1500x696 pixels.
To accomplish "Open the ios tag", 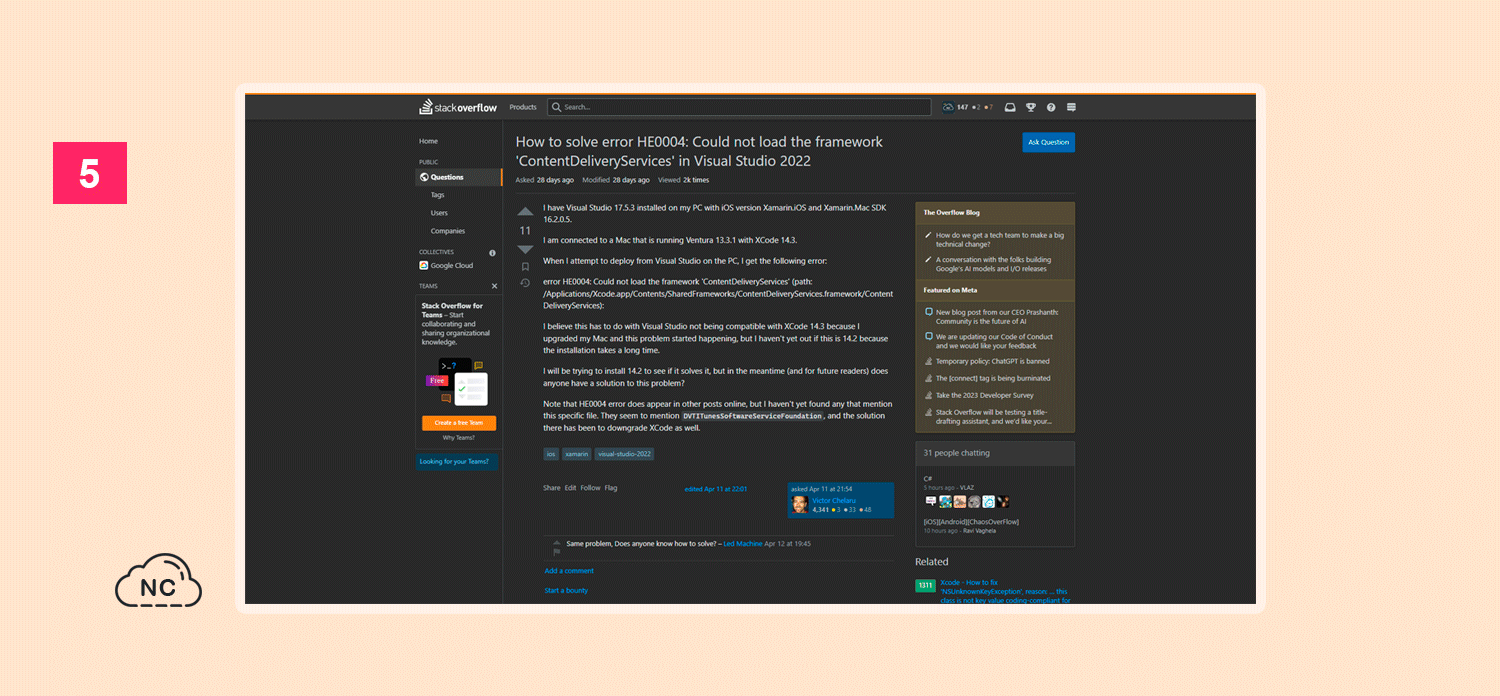I will pyautogui.click(x=551, y=454).
